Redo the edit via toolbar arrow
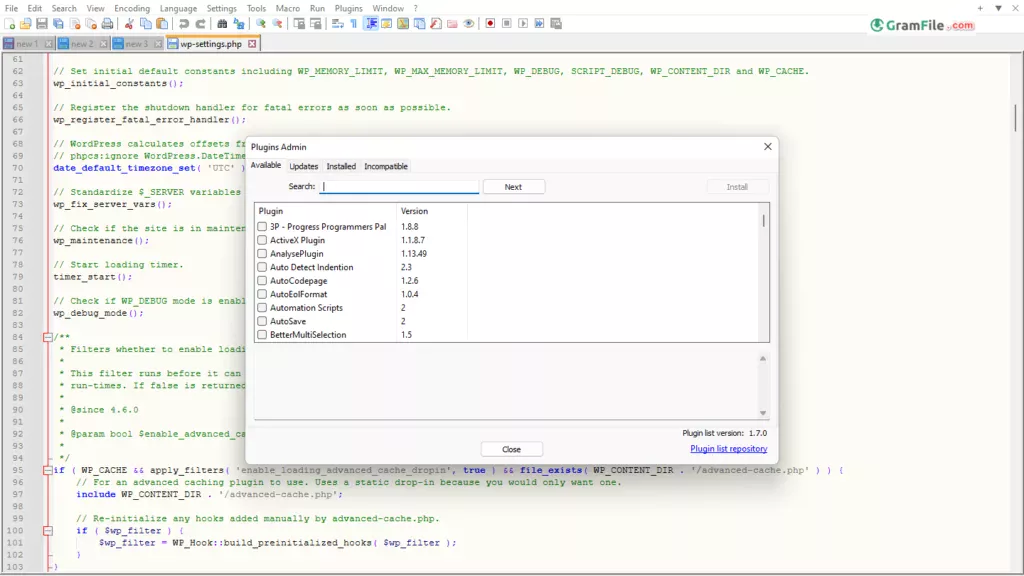Screen dimensions: 1024x576 (x=200, y=24)
